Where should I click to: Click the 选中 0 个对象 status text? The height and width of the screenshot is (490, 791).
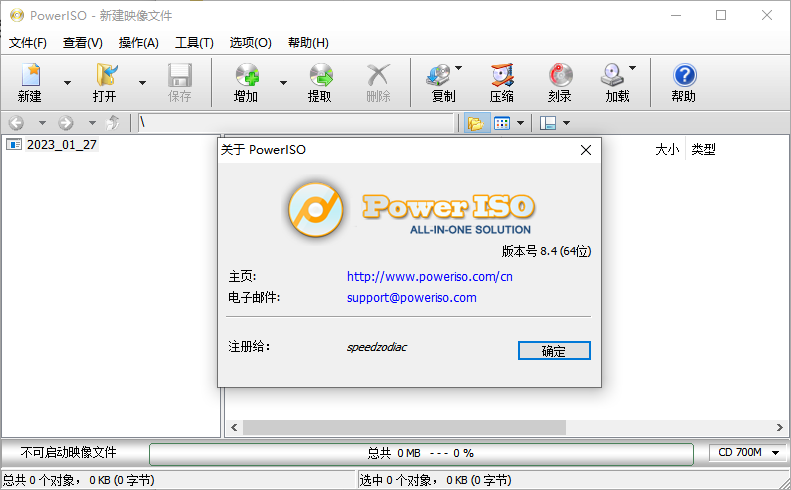[x=436, y=480]
